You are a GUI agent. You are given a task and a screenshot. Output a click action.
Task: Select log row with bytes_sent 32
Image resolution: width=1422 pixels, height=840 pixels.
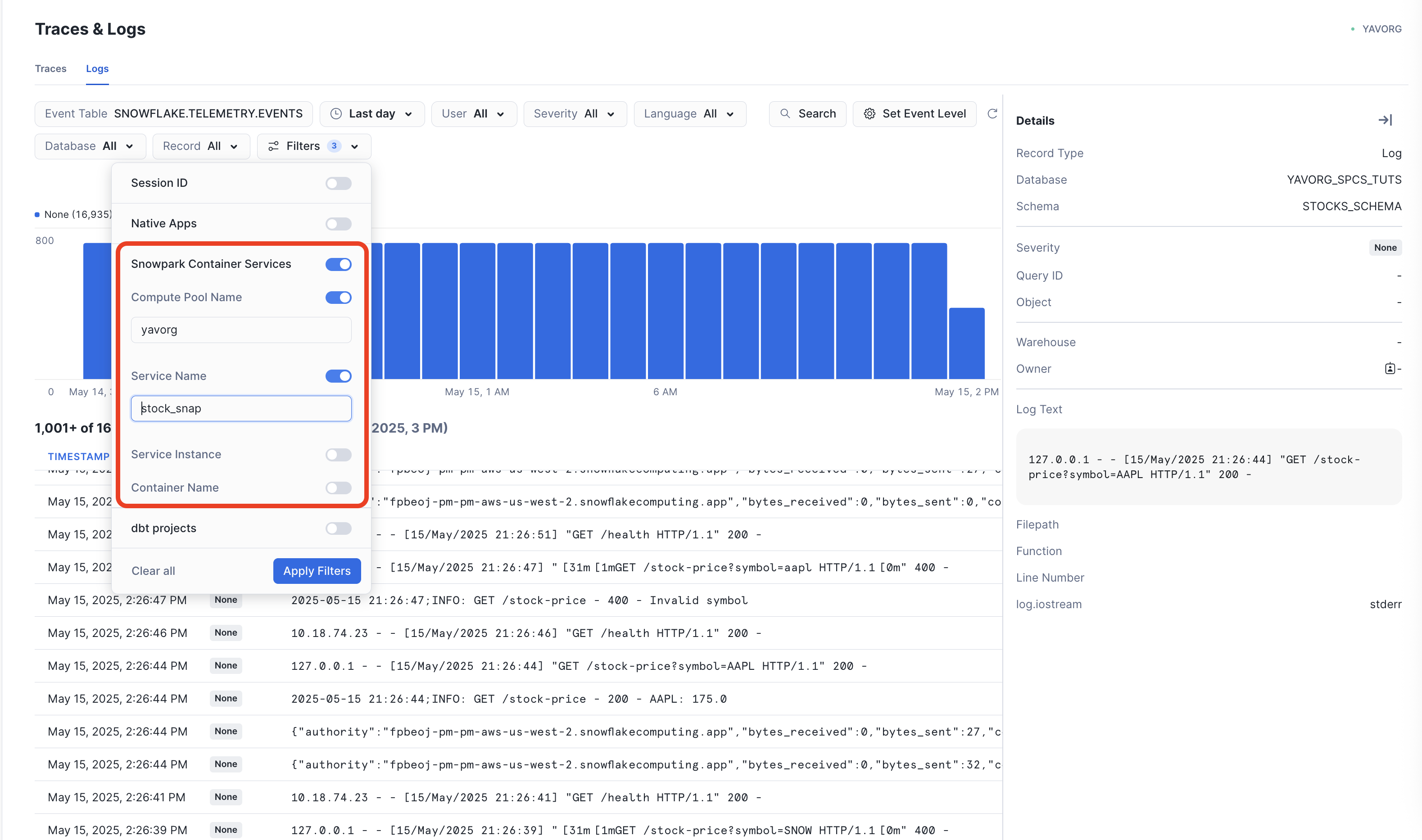[x=518, y=765]
